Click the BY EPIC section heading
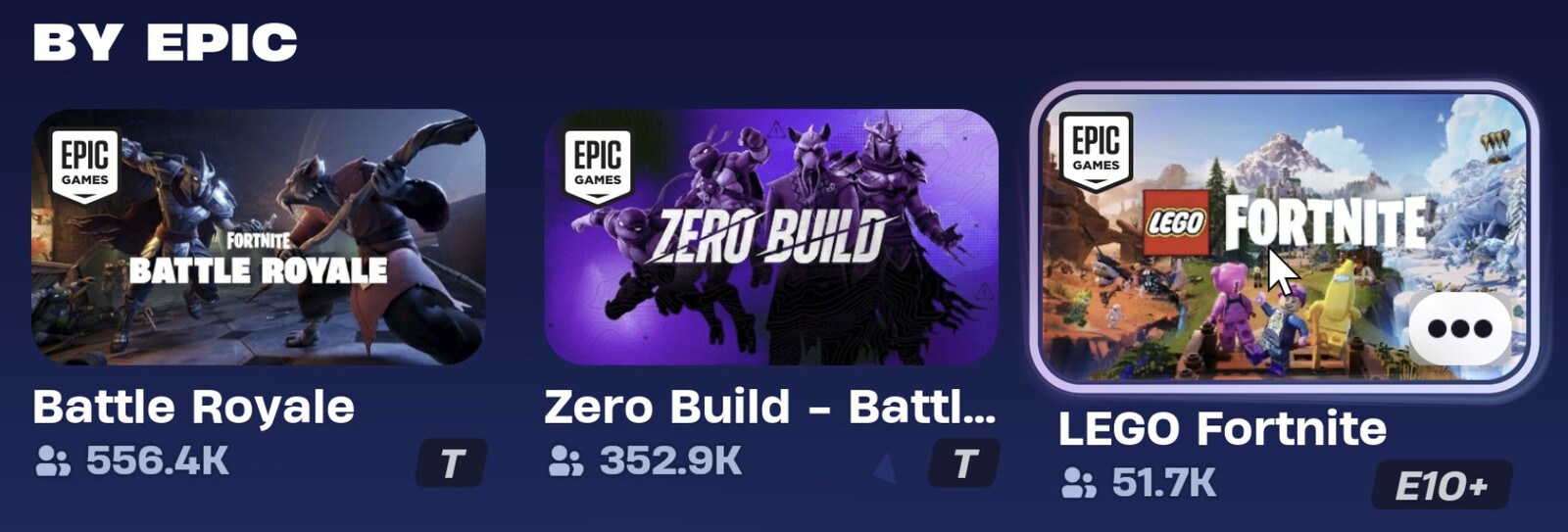This screenshot has height=532, width=1568. click(165, 43)
